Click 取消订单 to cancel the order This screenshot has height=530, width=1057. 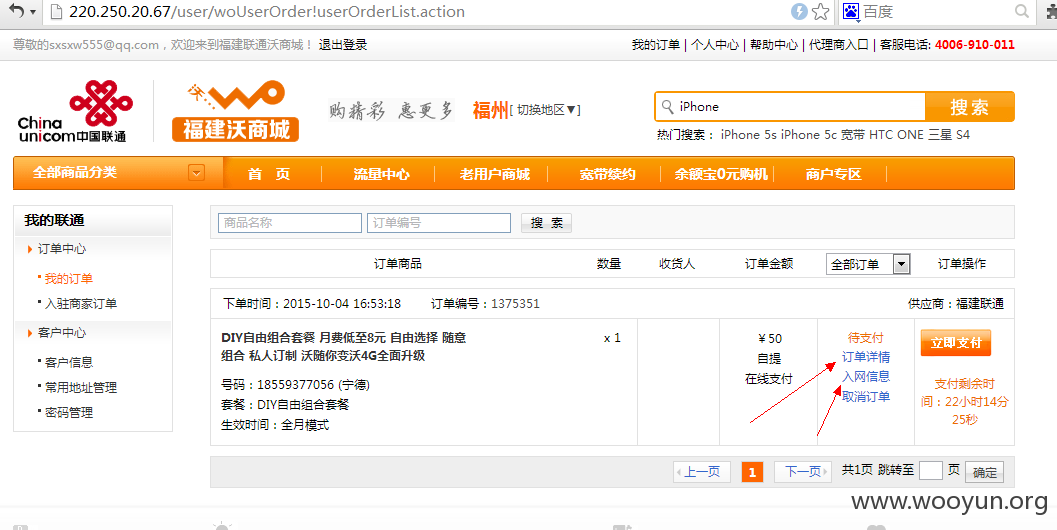click(x=866, y=396)
